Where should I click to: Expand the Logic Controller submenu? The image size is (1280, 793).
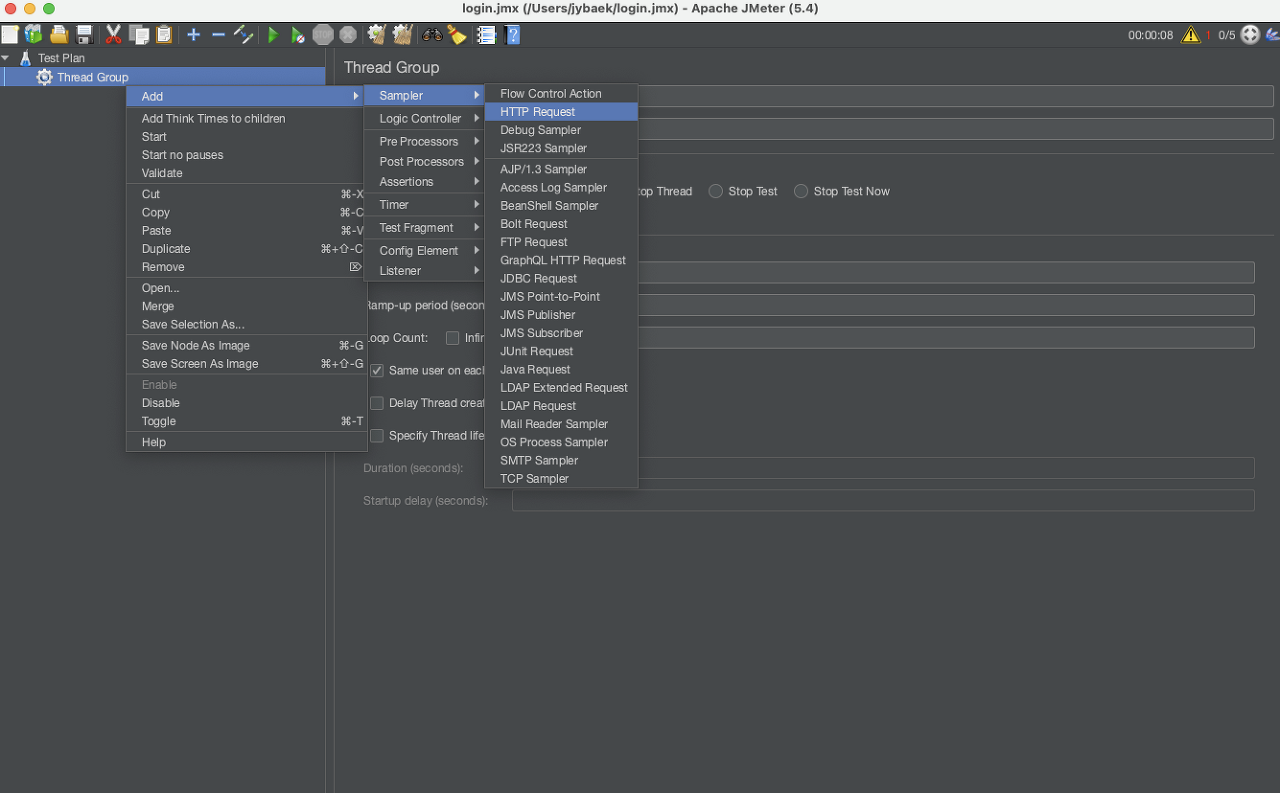pos(424,118)
